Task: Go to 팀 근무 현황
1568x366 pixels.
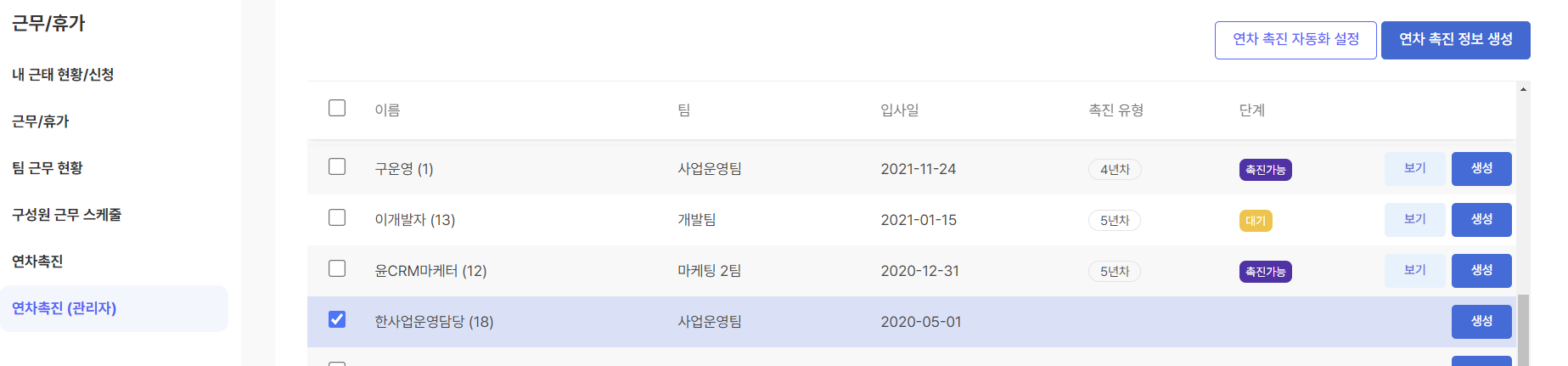Action: pos(48,168)
